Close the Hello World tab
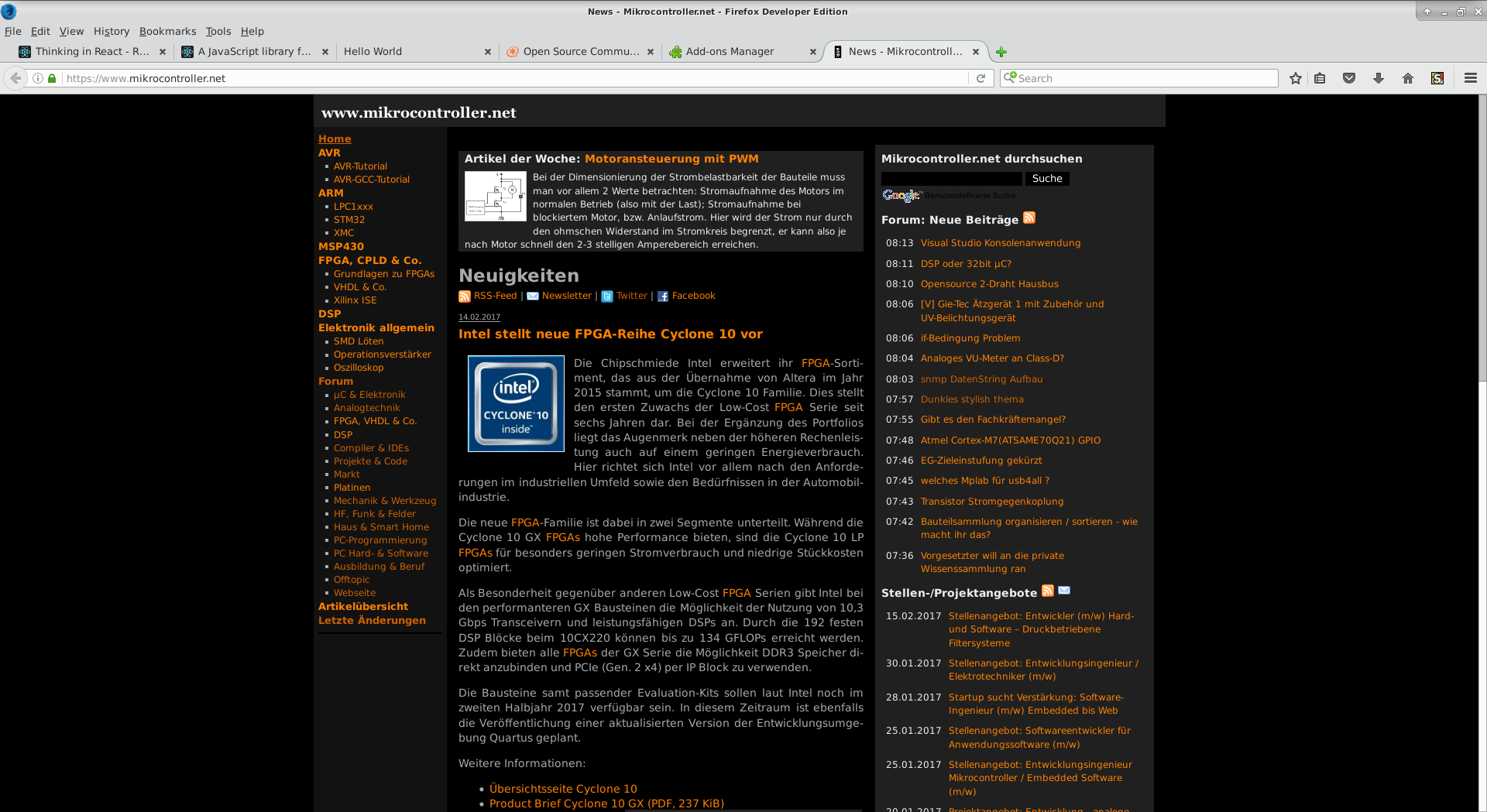 click(x=488, y=52)
